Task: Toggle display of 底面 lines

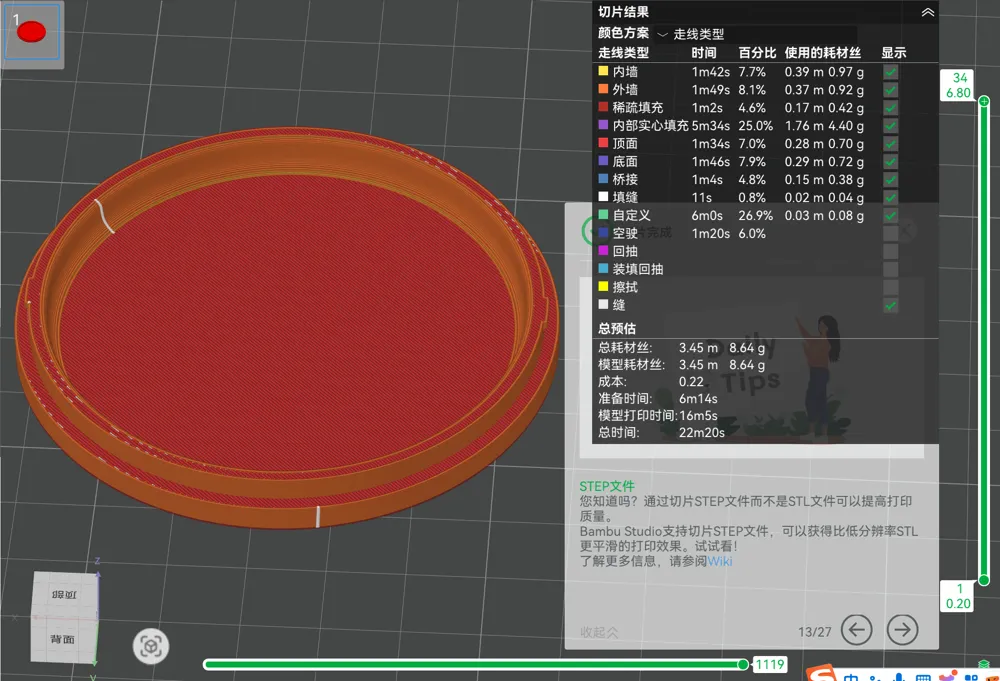Action: click(x=890, y=161)
